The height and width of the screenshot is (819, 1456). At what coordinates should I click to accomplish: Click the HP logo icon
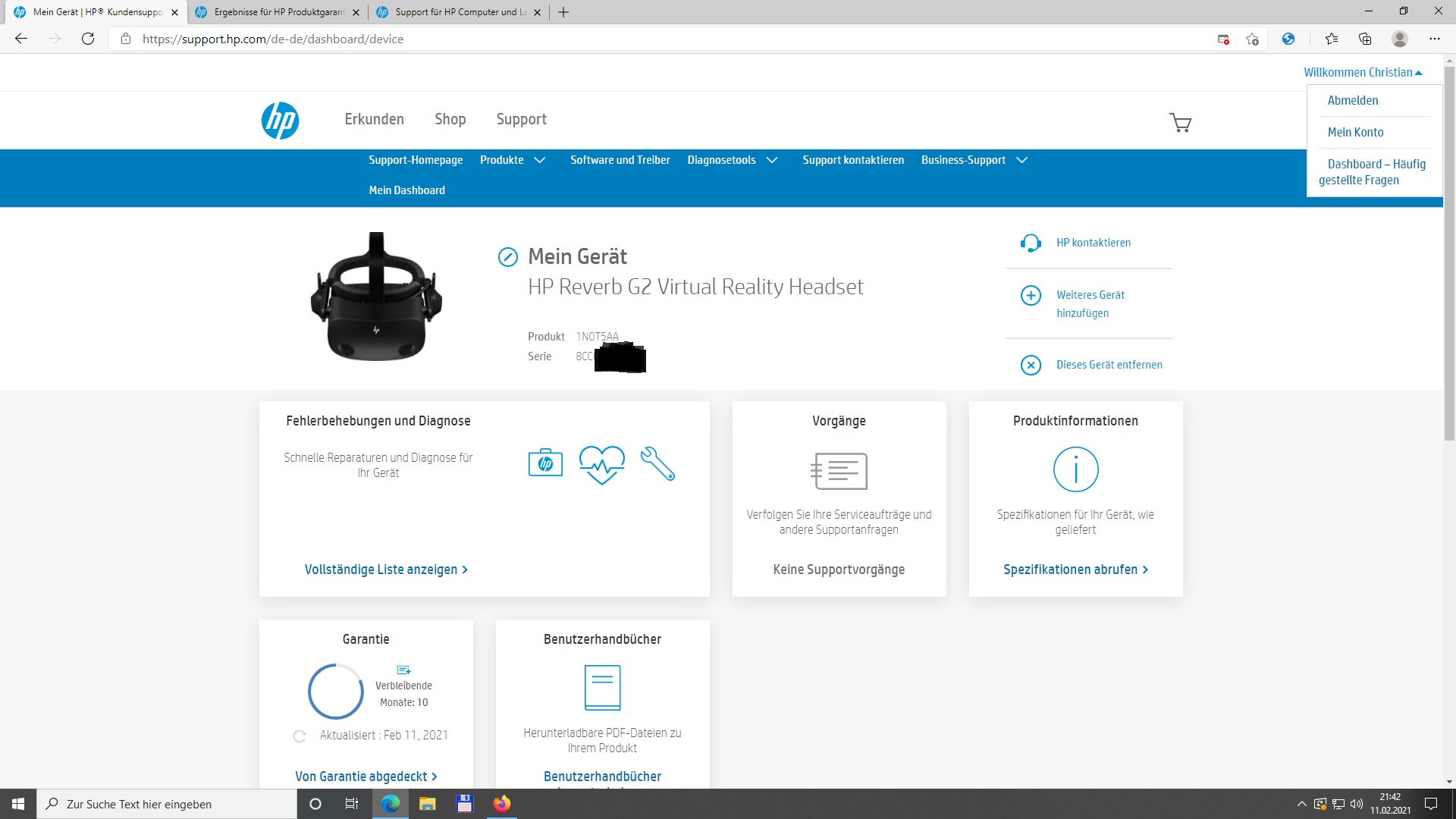point(280,121)
